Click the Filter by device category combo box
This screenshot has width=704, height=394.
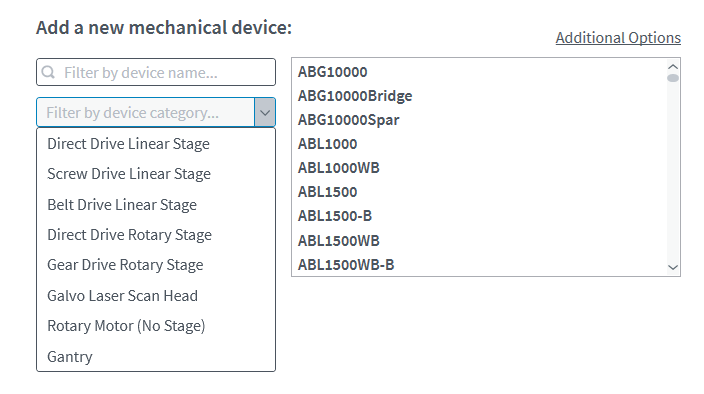tap(146, 113)
